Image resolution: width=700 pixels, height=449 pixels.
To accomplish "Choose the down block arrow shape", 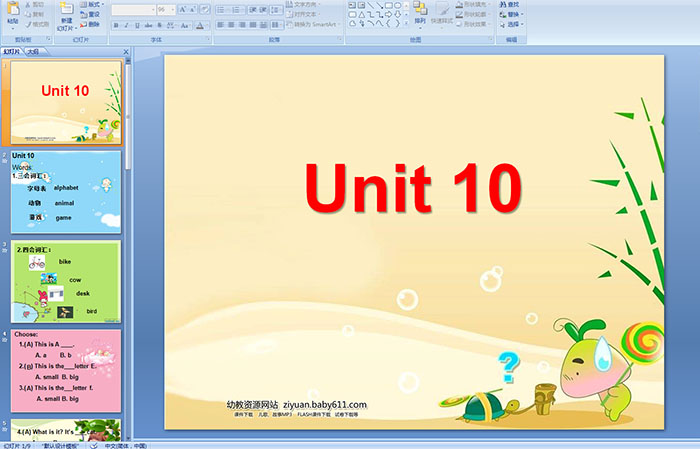I will tap(397, 15).
